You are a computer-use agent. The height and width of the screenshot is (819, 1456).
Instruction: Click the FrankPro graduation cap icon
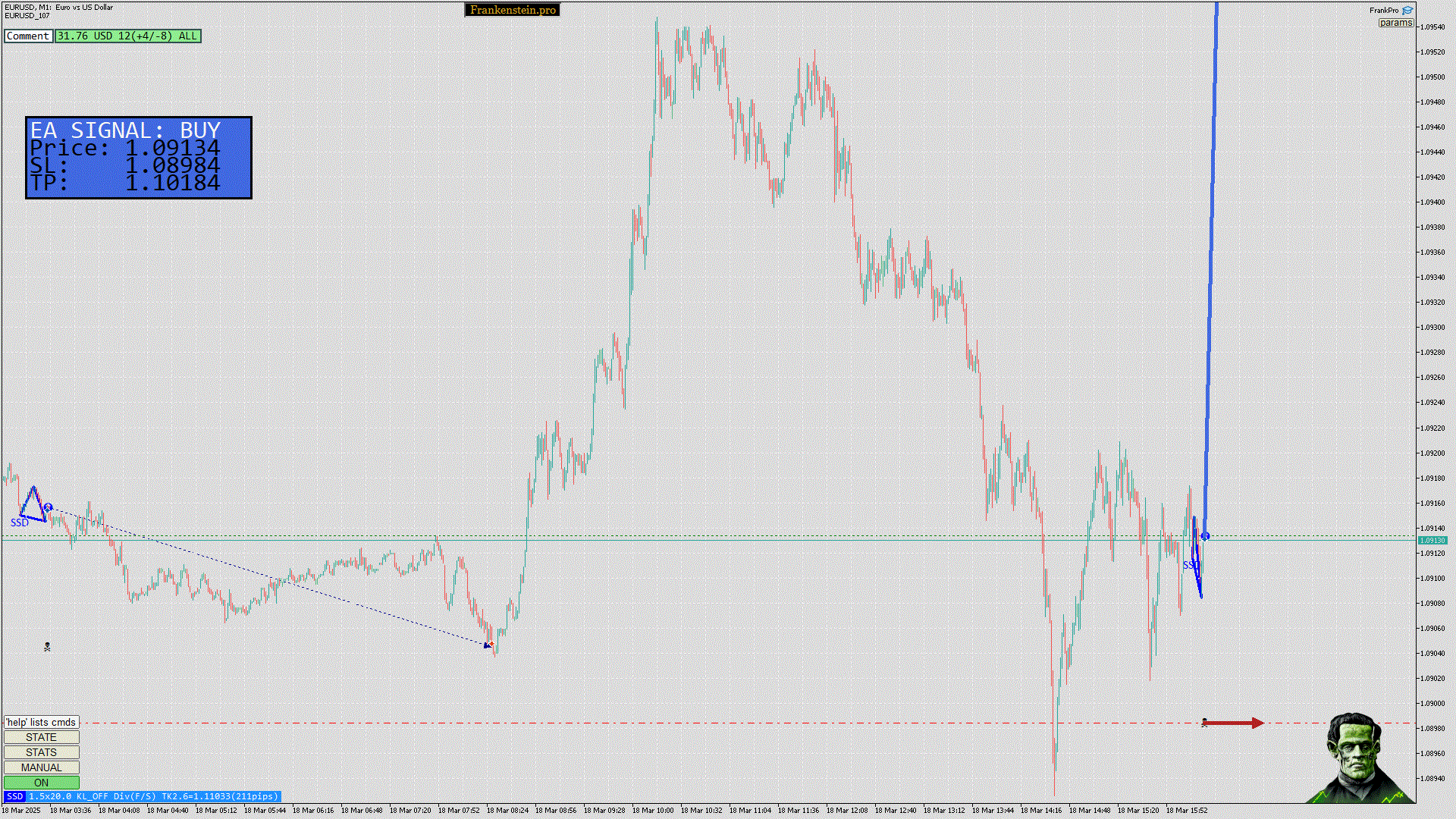pos(1407,11)
